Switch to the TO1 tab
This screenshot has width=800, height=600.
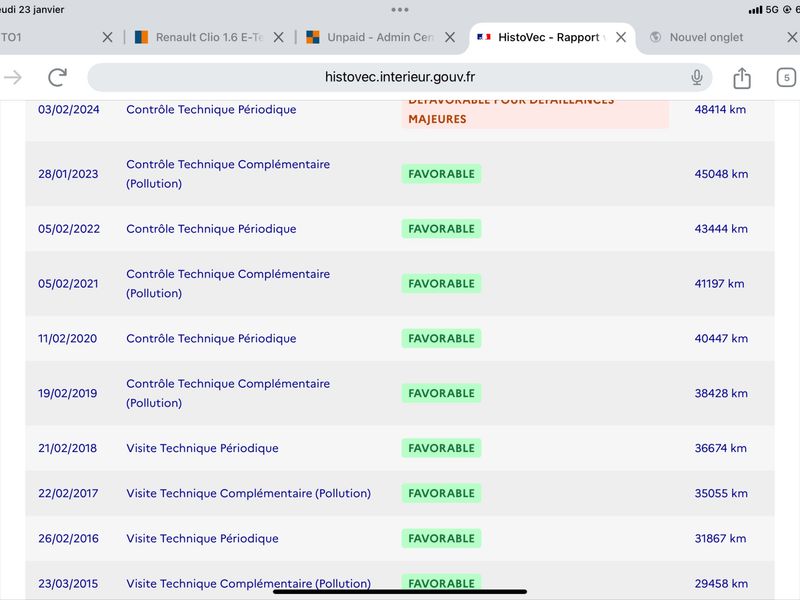point(11,37)
